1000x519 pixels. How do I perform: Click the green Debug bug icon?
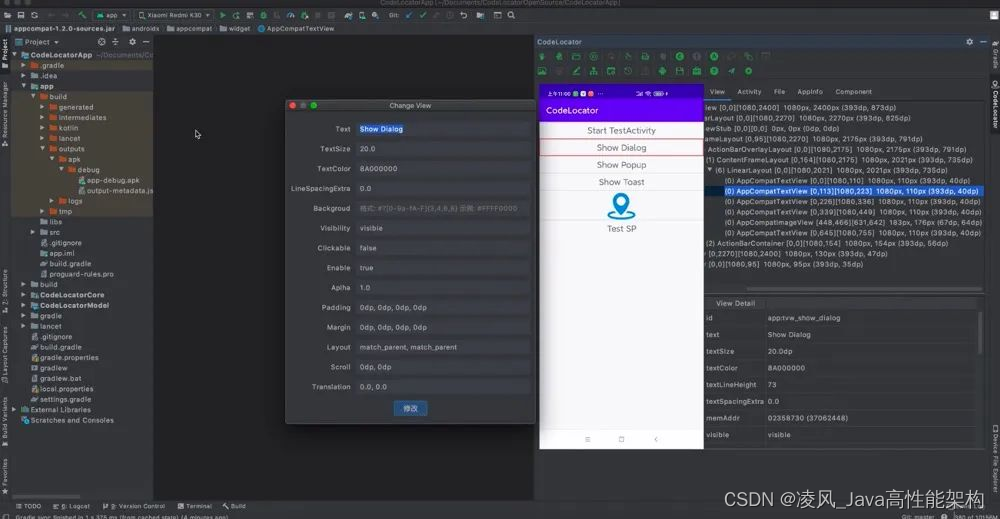click(x=263, y=15)
